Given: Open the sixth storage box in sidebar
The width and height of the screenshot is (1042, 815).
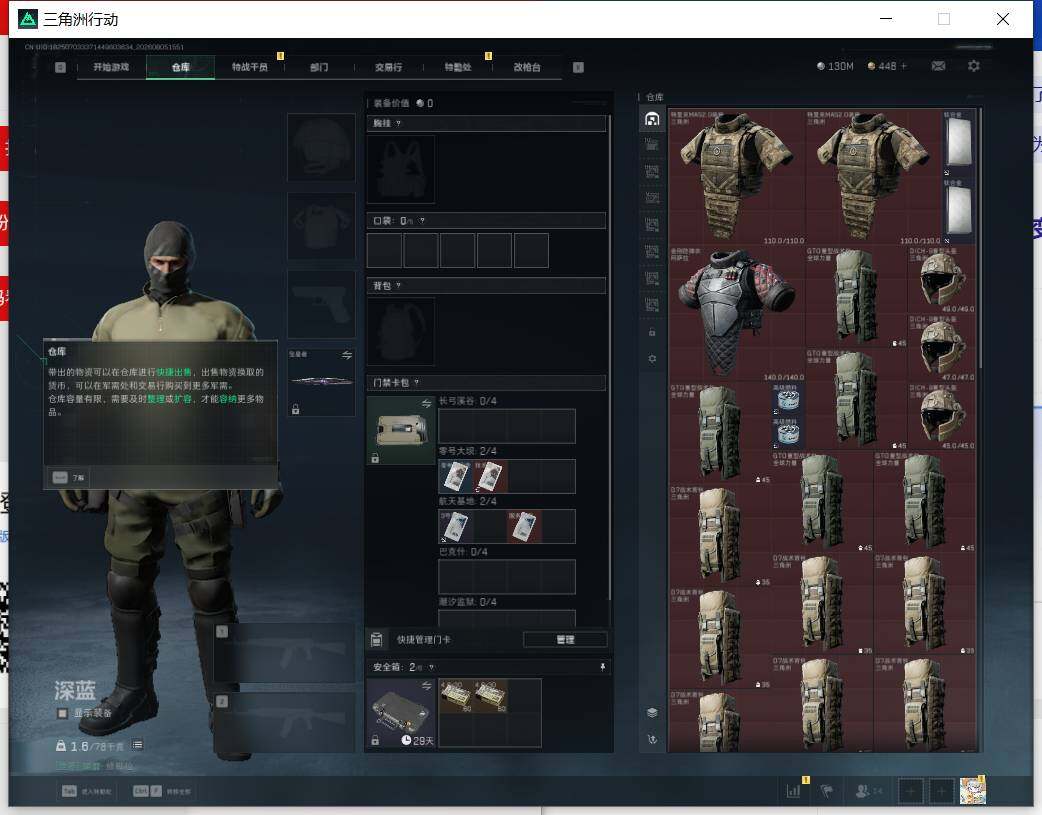Looking at the screenshot, I should [652, 251].
